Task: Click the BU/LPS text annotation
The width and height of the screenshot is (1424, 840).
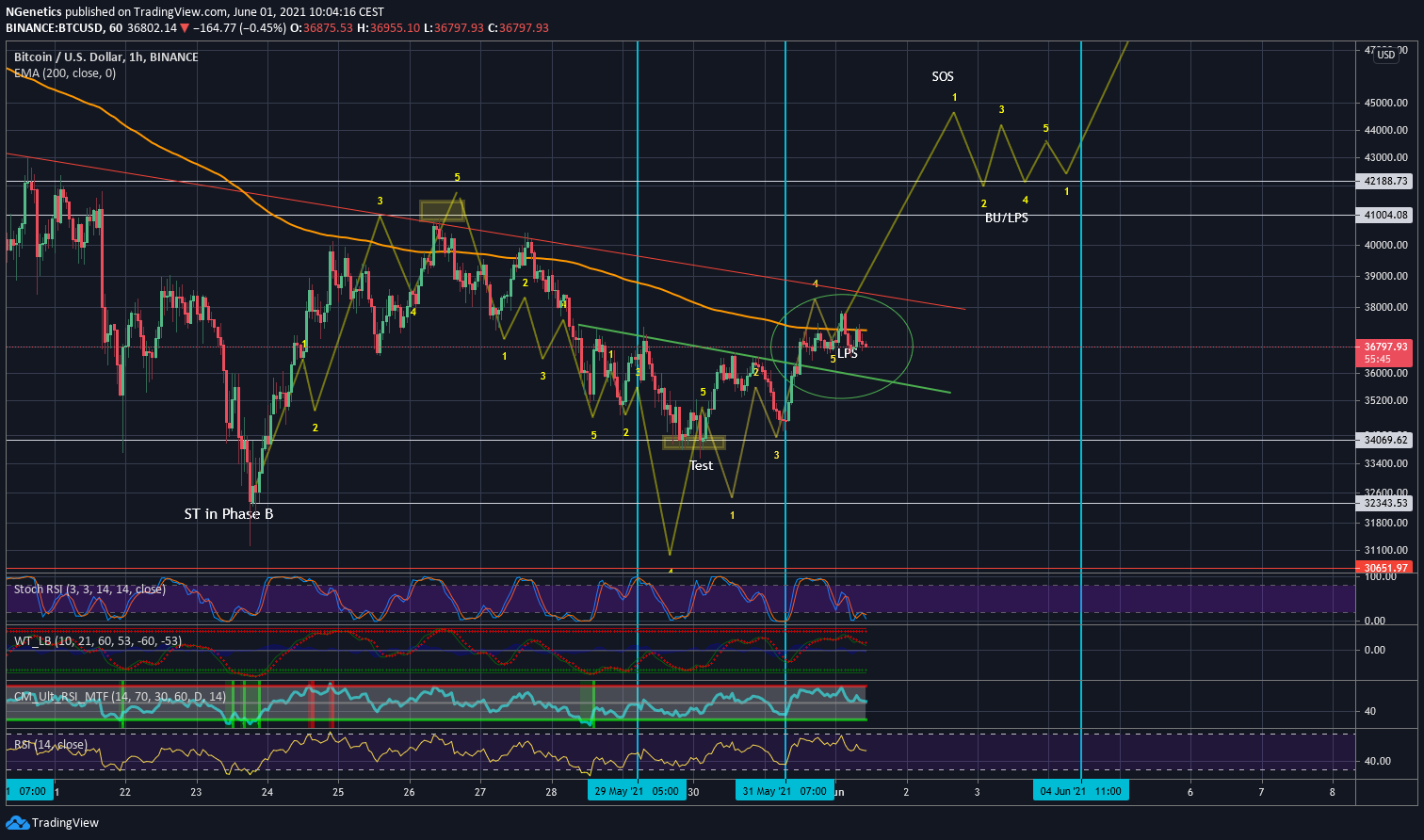Action: [x=1006, y=218]
